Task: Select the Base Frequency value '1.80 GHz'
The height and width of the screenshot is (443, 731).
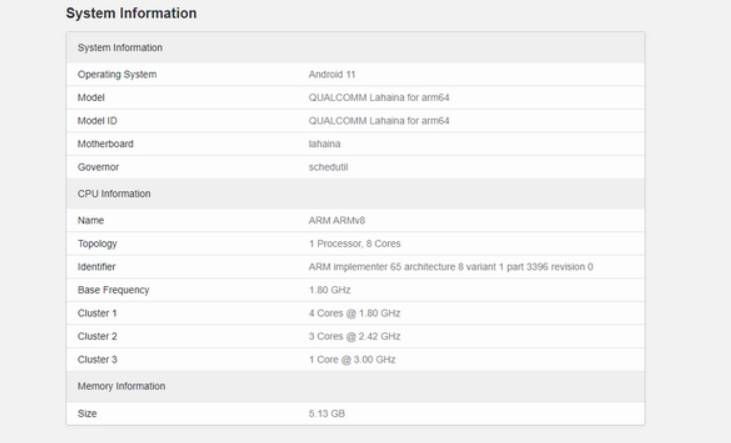Action: pos(329,290)
